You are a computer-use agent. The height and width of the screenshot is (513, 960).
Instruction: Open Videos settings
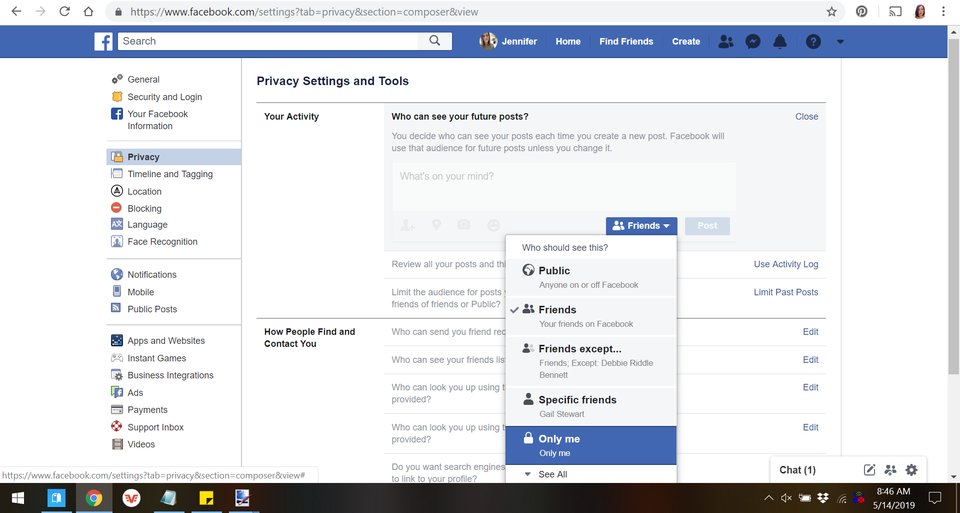(141, 444)
